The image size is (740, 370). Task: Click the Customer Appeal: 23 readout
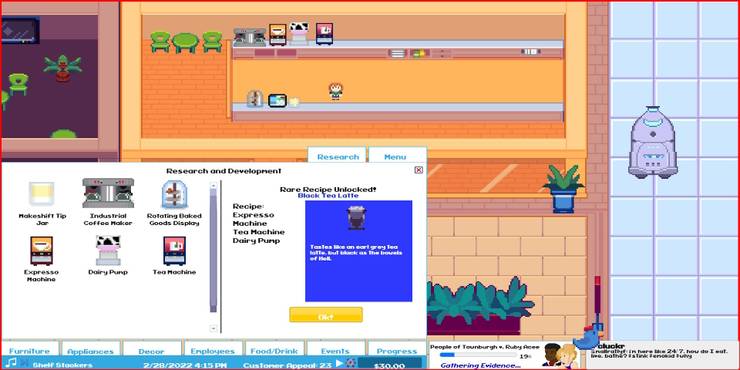(287, 365)
